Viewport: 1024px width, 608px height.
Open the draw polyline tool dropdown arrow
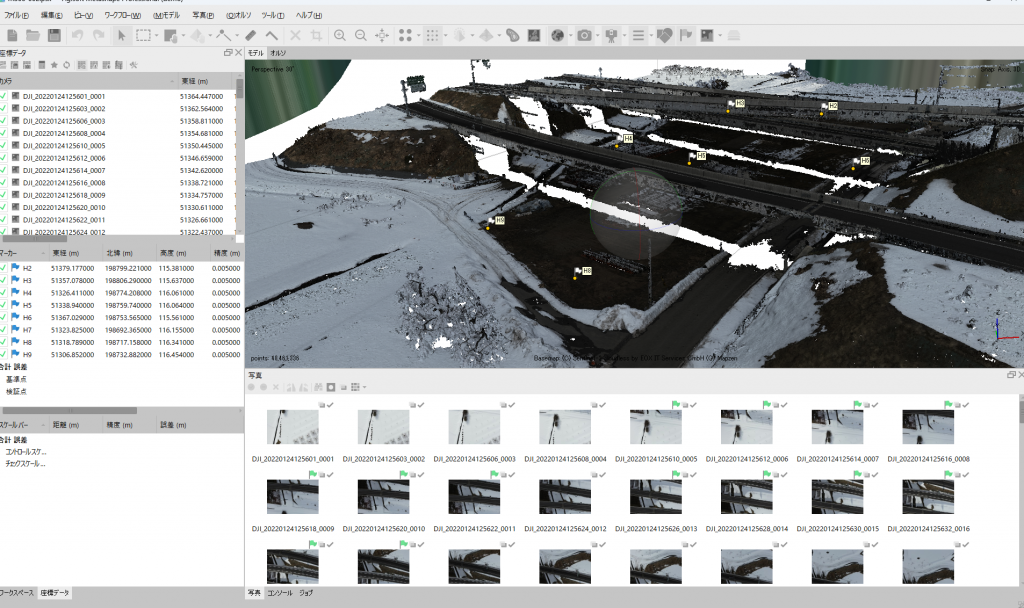[236, 36]
